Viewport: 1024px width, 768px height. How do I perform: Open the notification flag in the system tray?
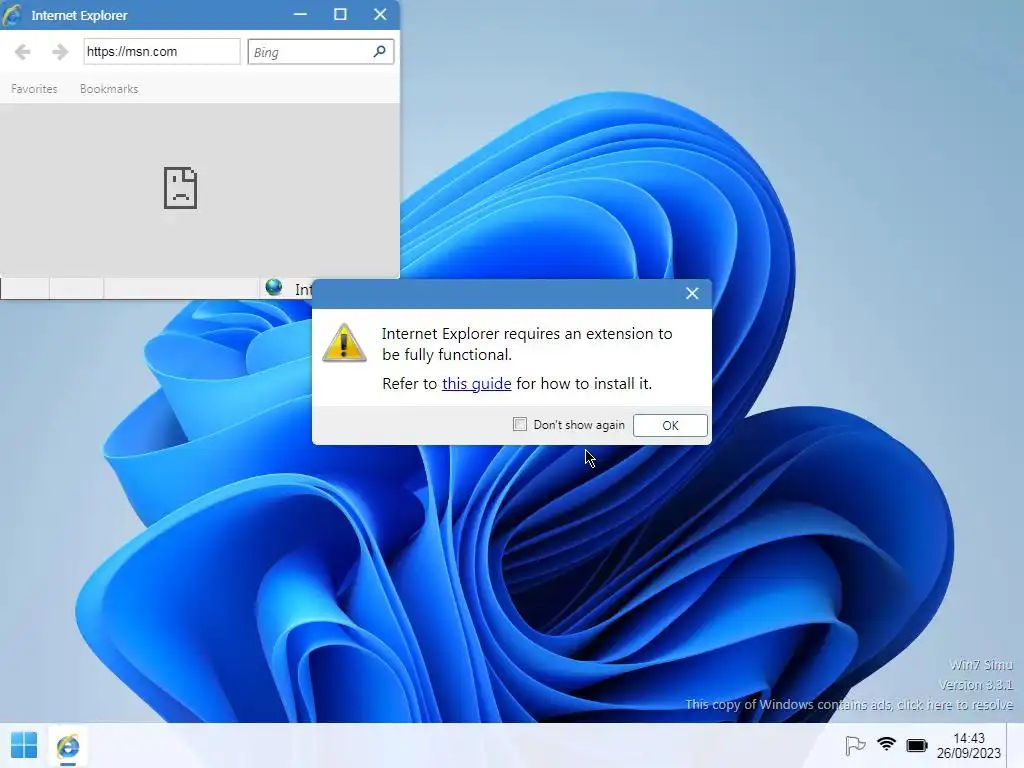coord(855,745)
